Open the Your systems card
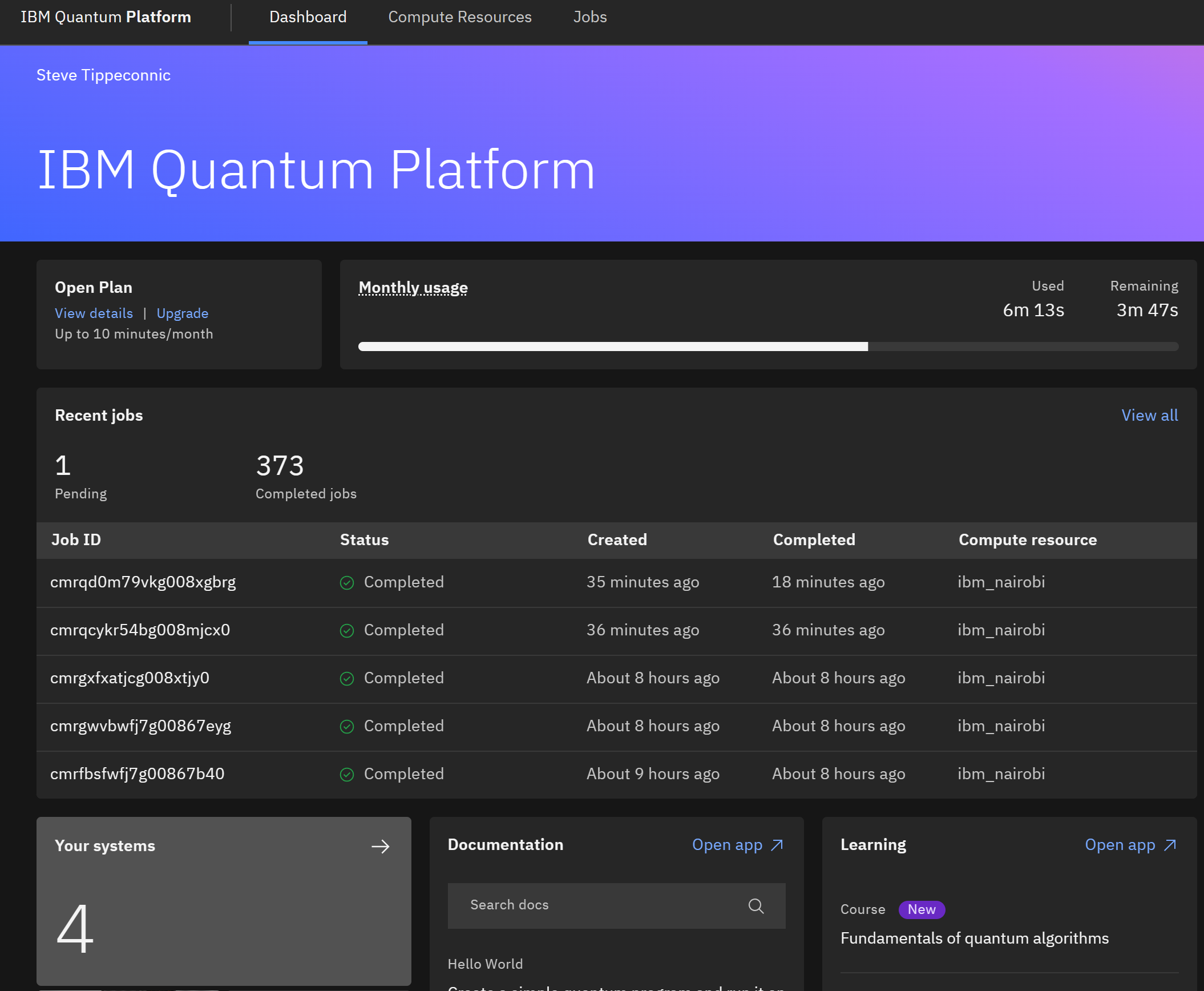Screen dimensions: 1204x991 click(224, 901)
